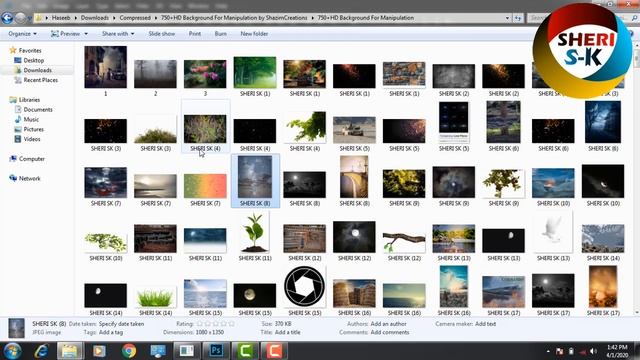Viewport: 640px width, 360px height.
Task: Open the Pictures library
Action: (x=33, y=129)
